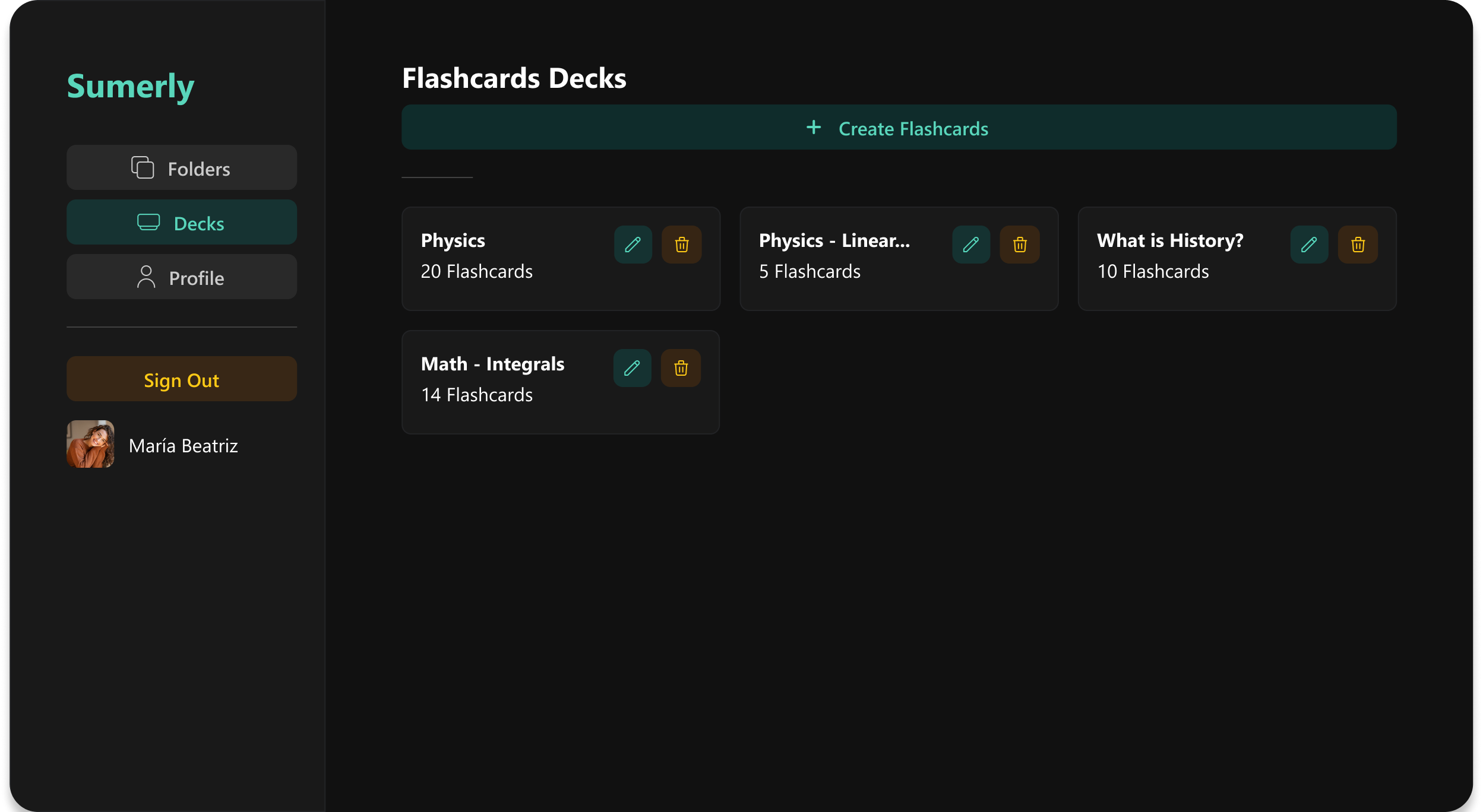The width and height of the screenshot is (1483, 812).
Task: Click Create Flashcards button
Action: (898, 128)
